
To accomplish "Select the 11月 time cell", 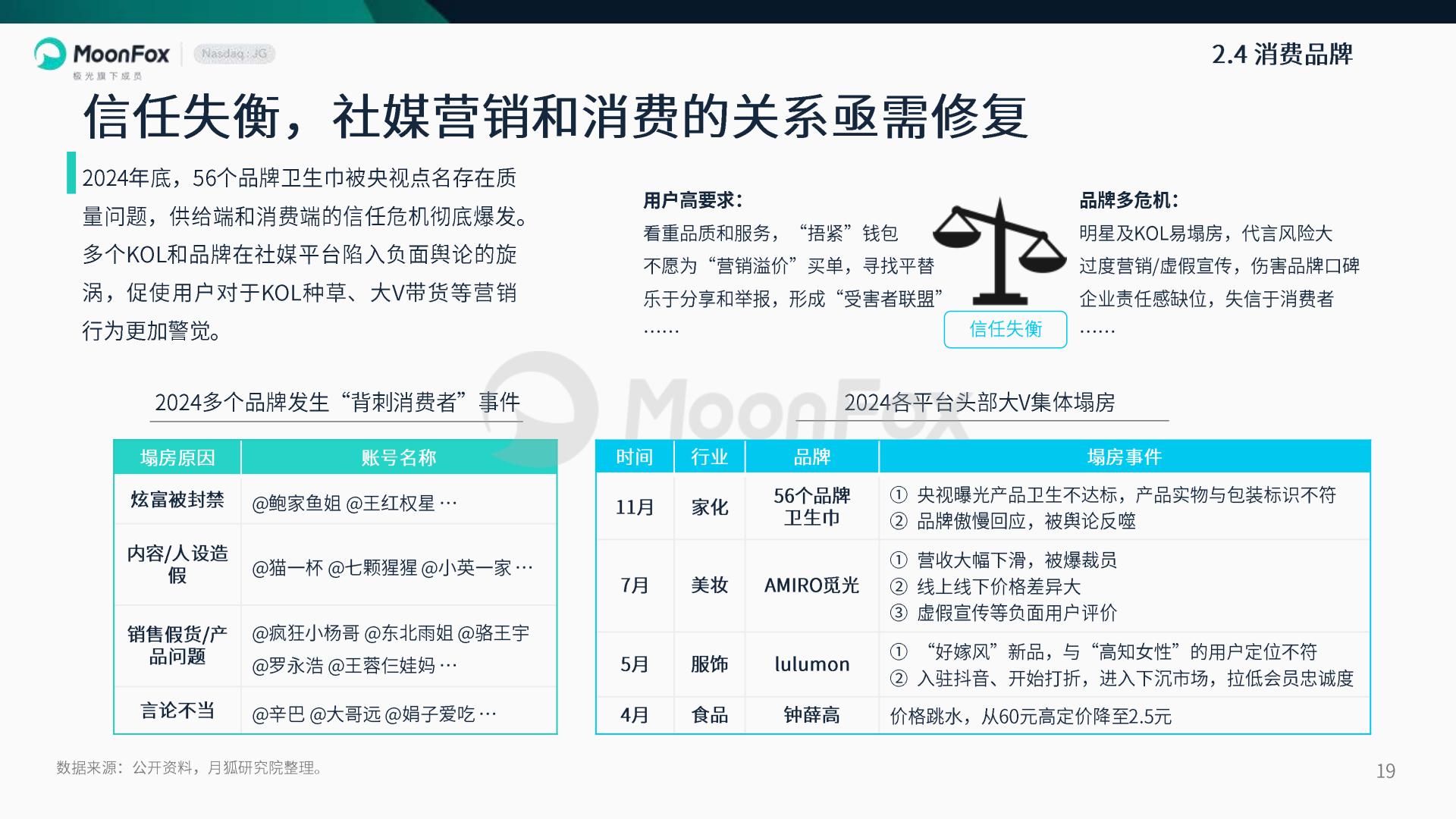I will coord(635,507).
